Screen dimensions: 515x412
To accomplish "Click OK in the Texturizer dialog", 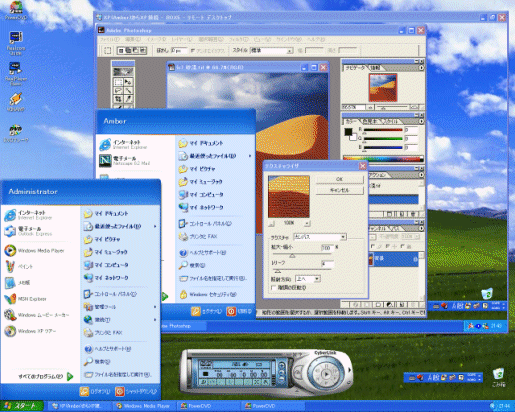I will click(x=339, y=179).
